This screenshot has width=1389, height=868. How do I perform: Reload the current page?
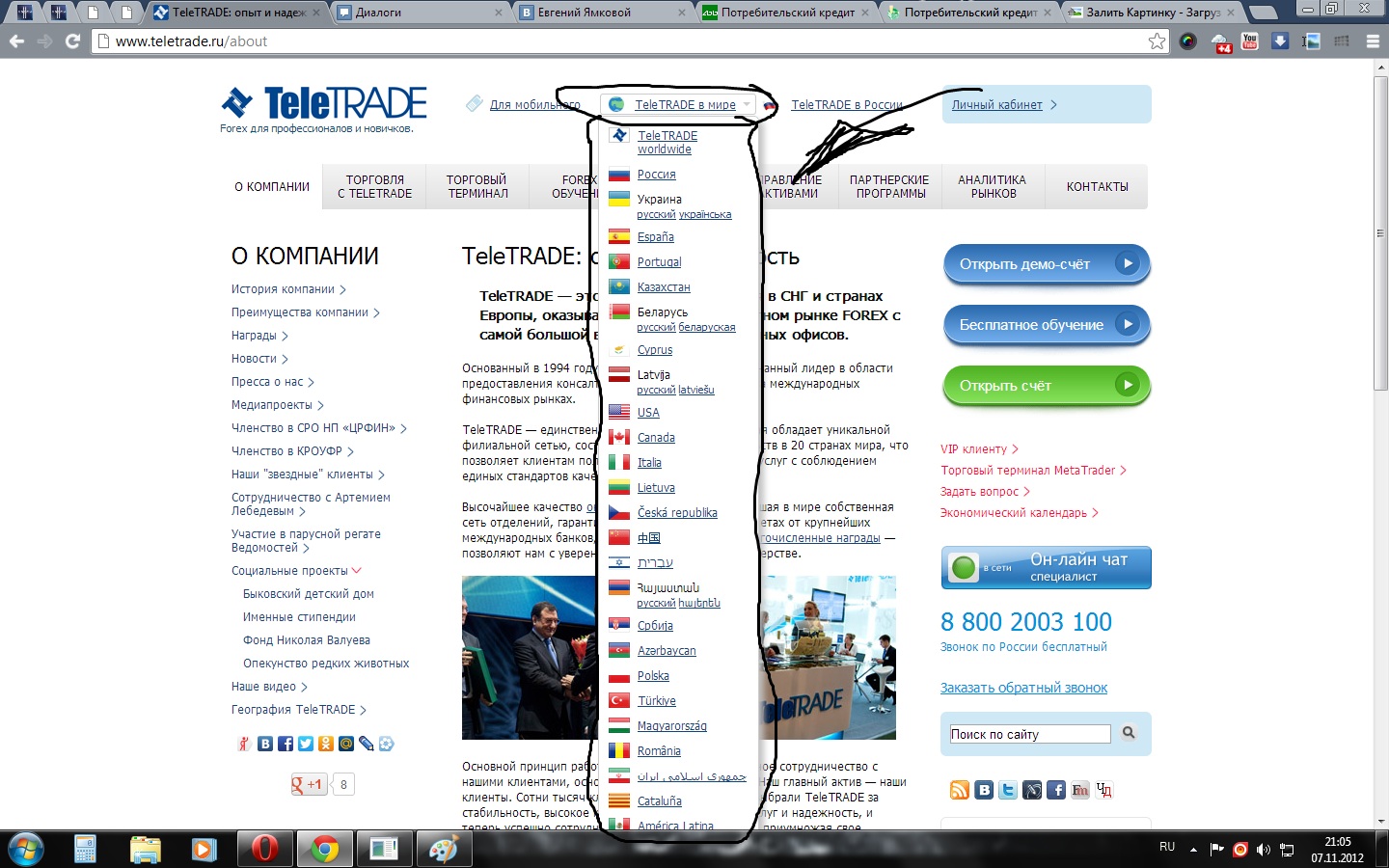point(72,41)
